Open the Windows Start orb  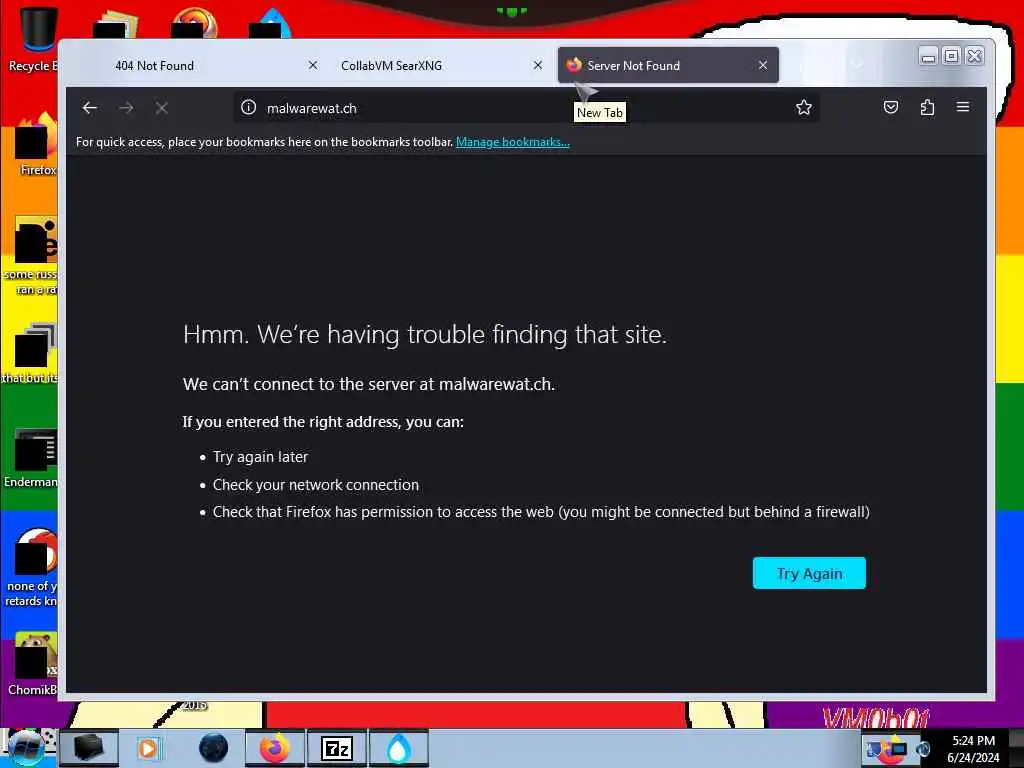click(x=26, y=748)
